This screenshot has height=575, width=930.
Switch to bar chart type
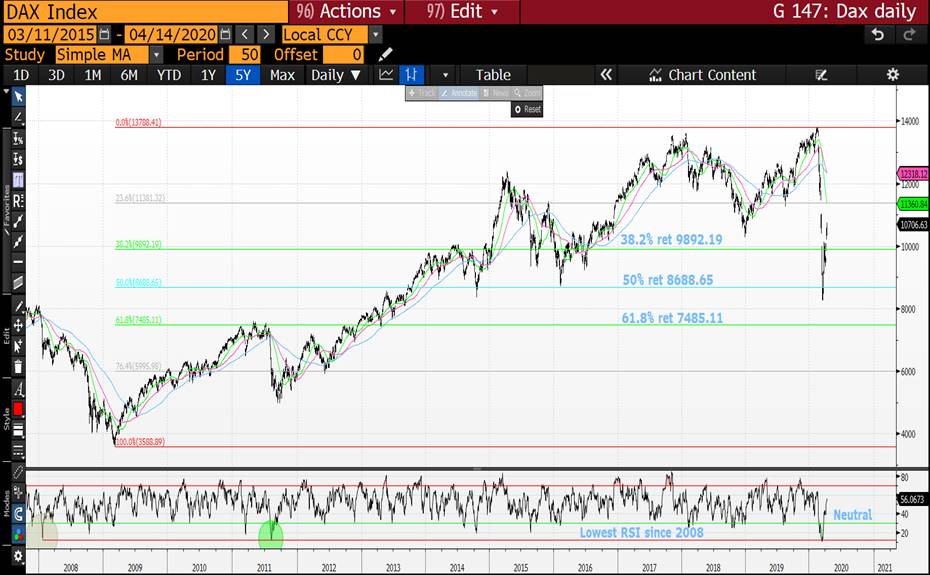(411, 75)
